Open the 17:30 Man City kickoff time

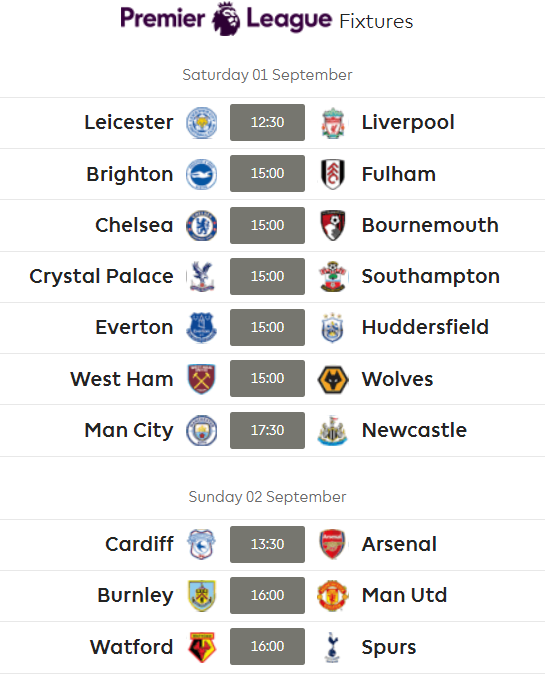[267, 430]
